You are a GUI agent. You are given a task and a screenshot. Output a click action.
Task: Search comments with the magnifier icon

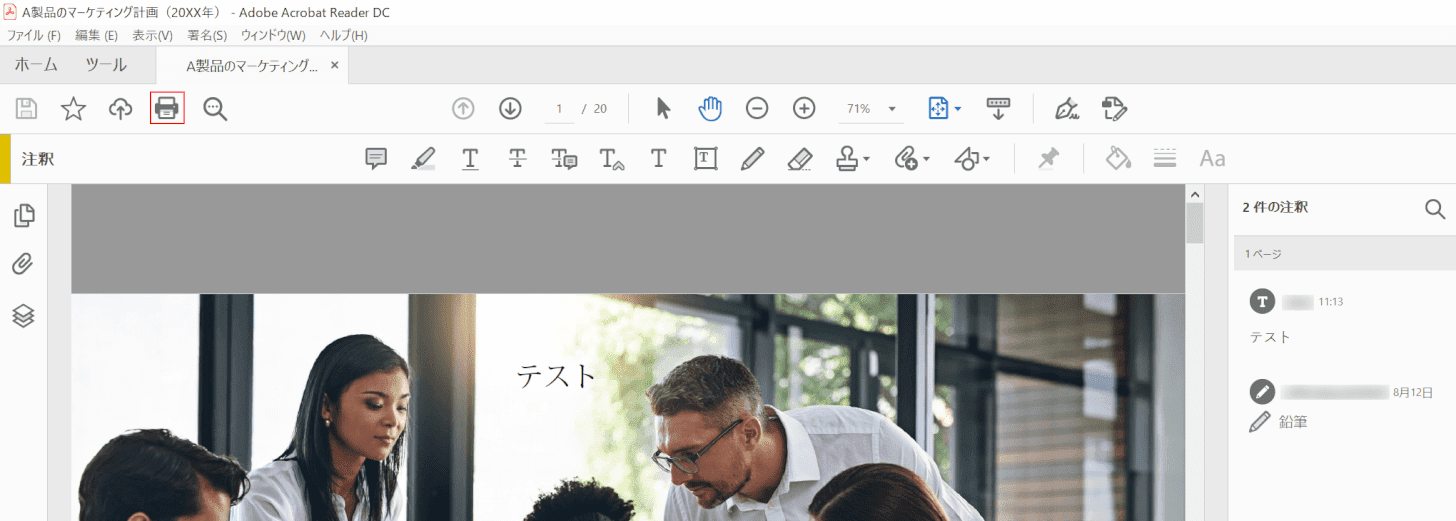[1434, 208]
